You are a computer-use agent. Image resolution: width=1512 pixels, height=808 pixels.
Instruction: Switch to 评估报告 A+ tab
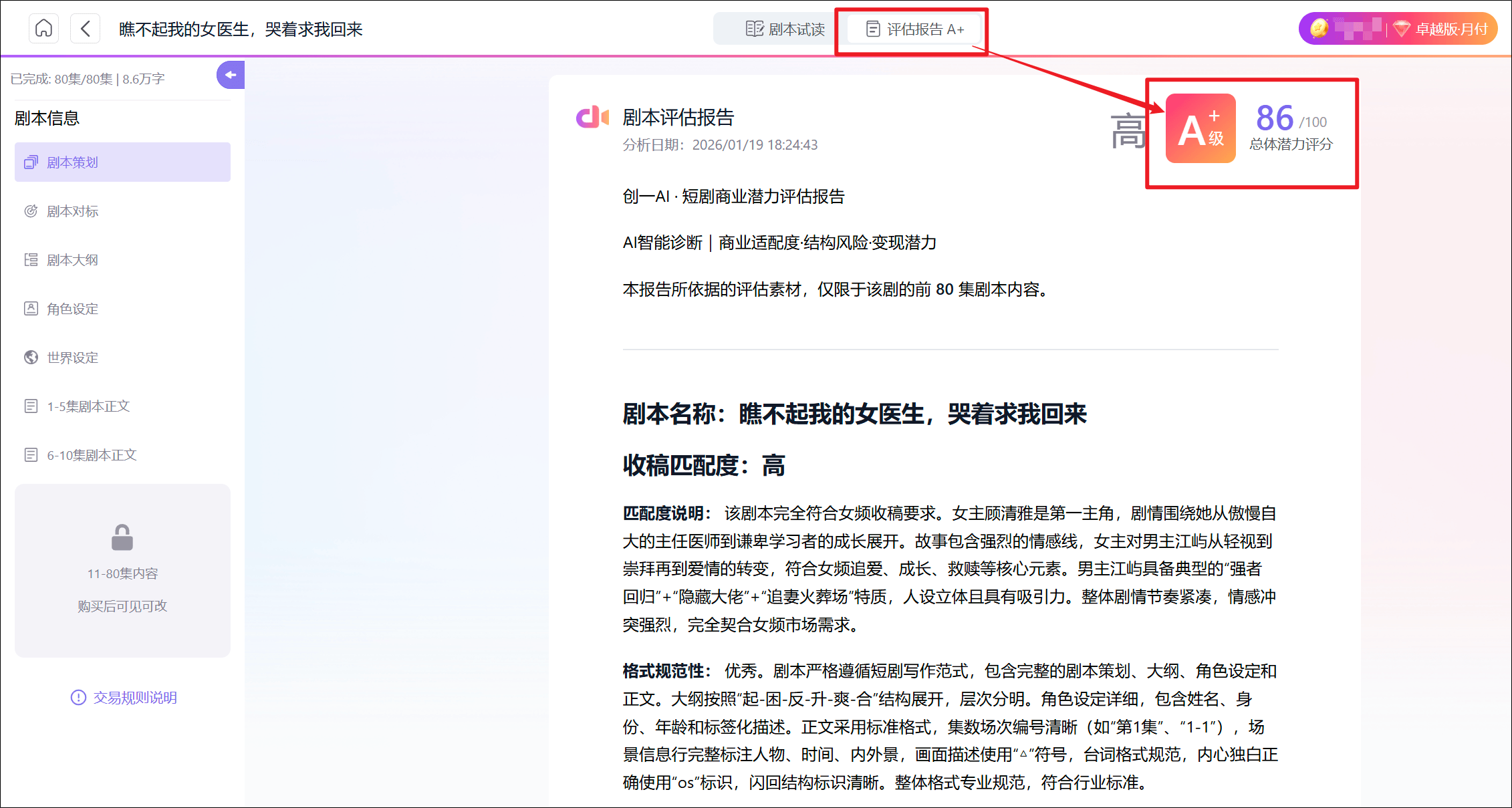(x=914, y=29)
